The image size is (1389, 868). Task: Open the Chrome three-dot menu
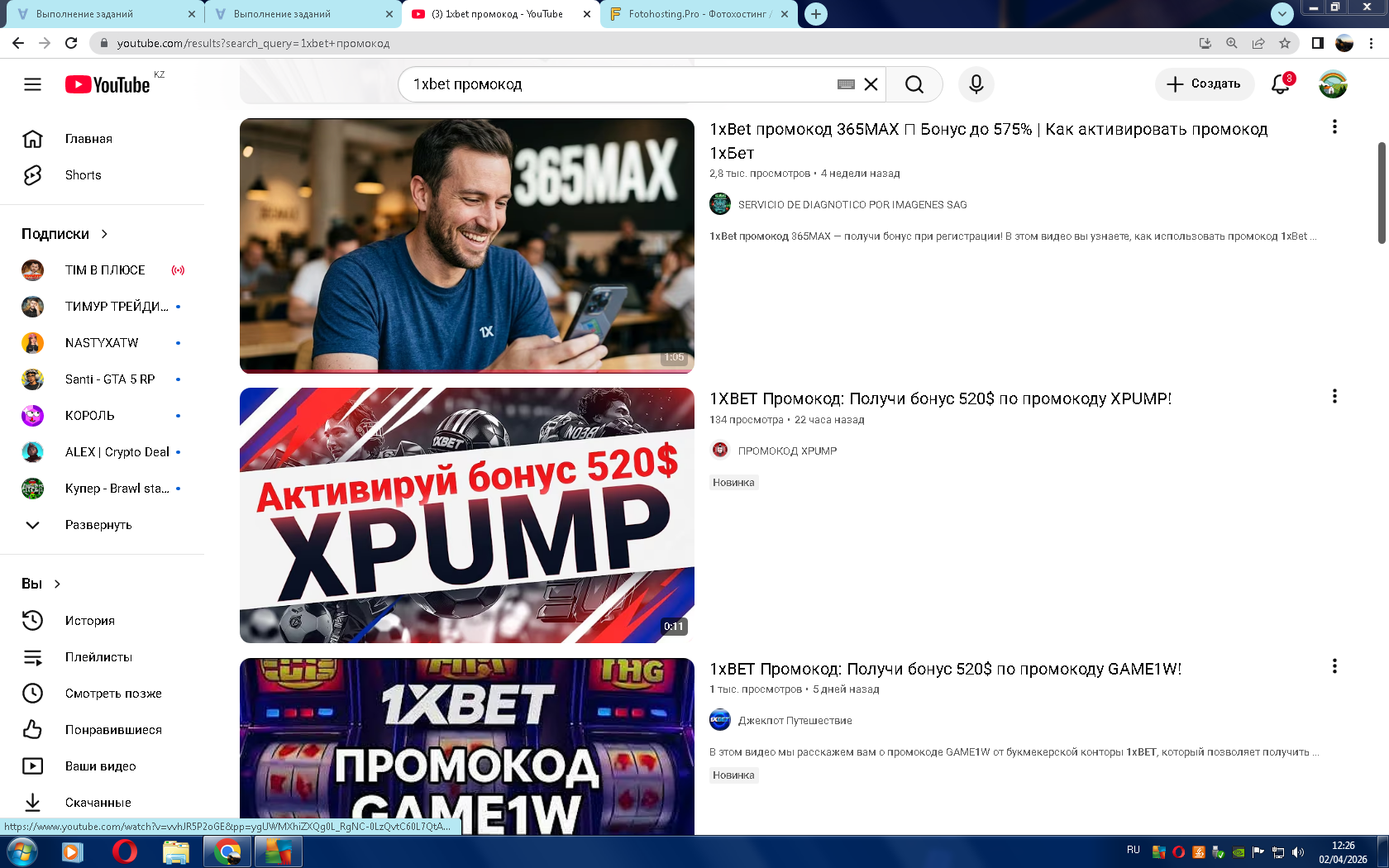pyautogui.click(x=1372, y=43)
